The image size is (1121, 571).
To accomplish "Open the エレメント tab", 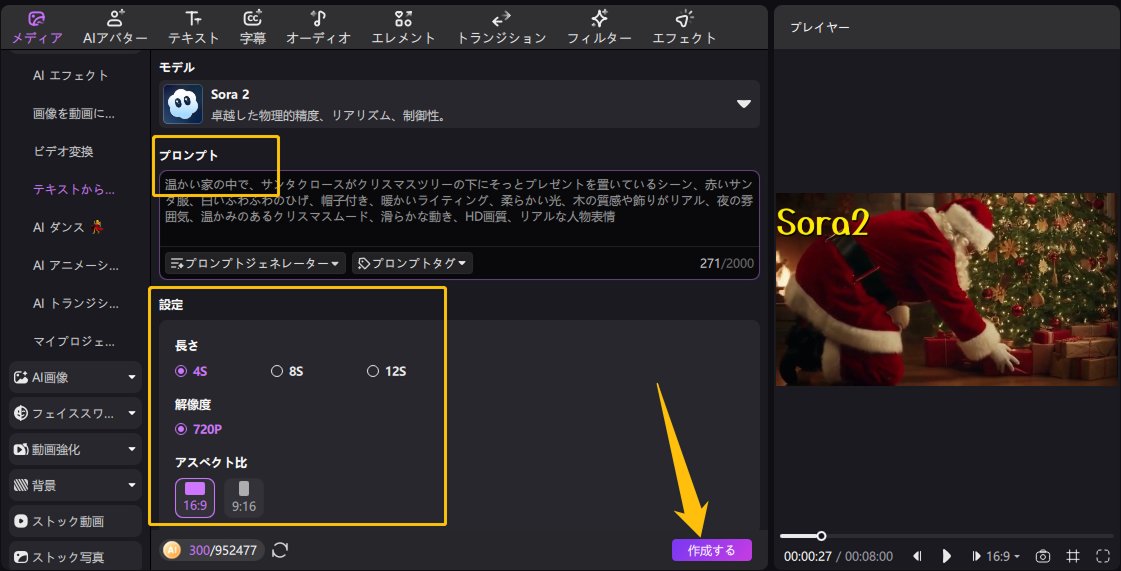I will [403, 28].
